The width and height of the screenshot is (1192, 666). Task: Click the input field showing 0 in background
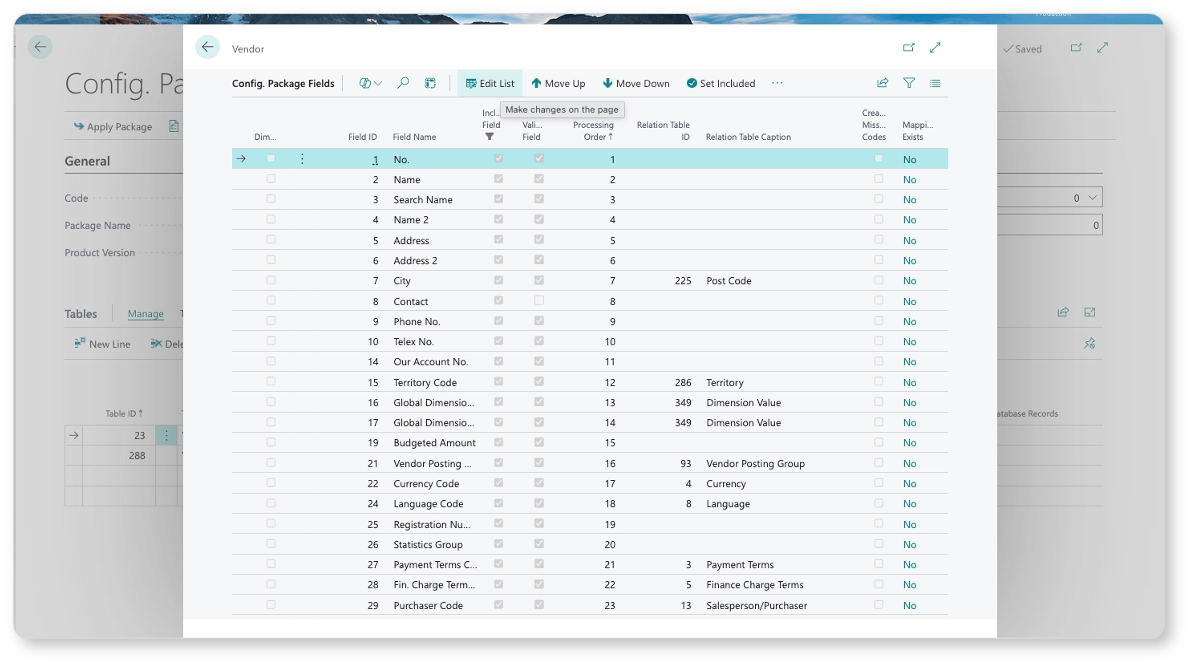pyautogui.click(x=1050, y=225)
